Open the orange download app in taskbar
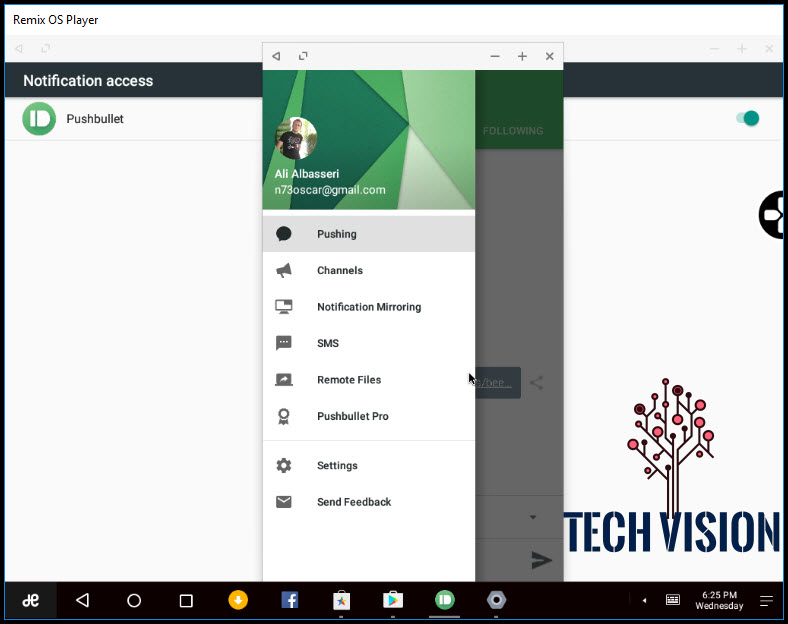This screenshot has width=788, height=624. (x=238, y=600)
